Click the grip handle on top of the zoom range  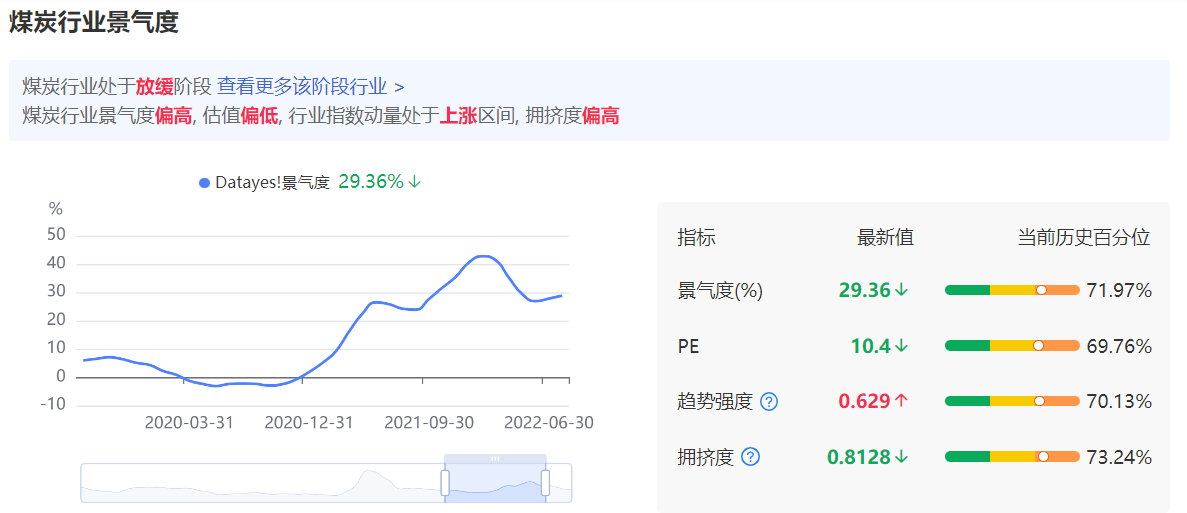point(494,458)
